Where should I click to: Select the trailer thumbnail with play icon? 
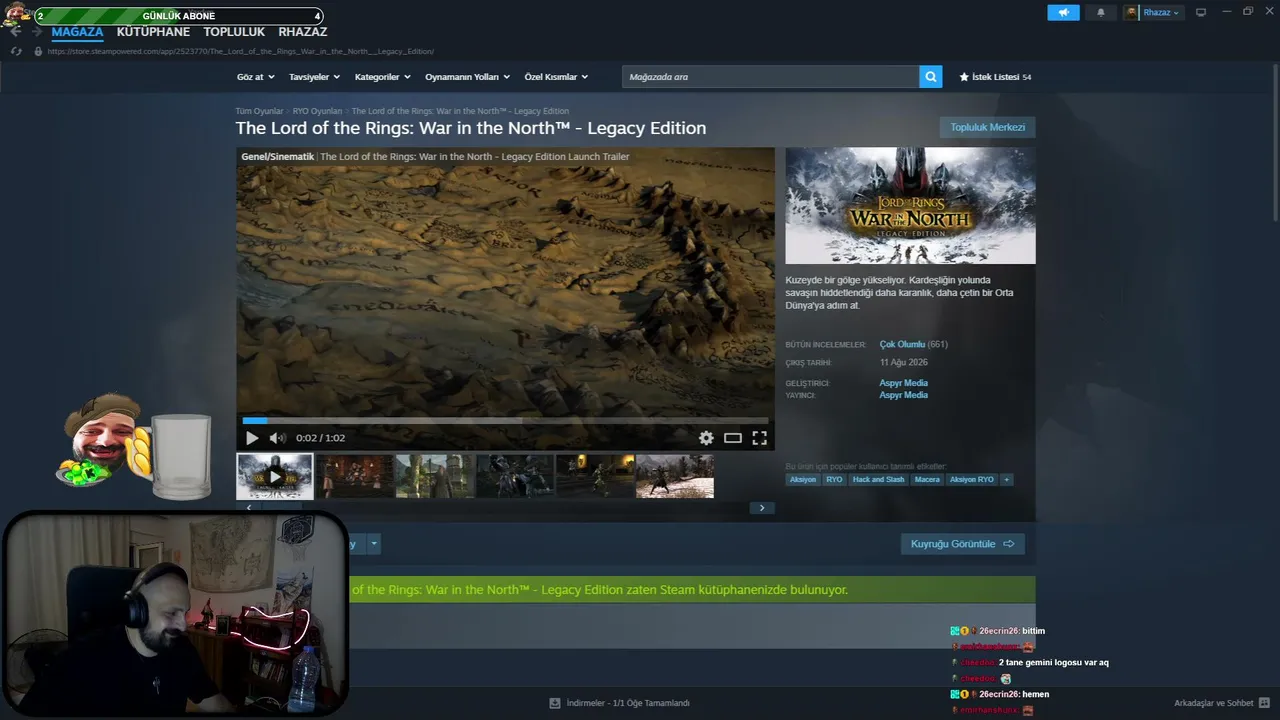[x=275, y=476]
